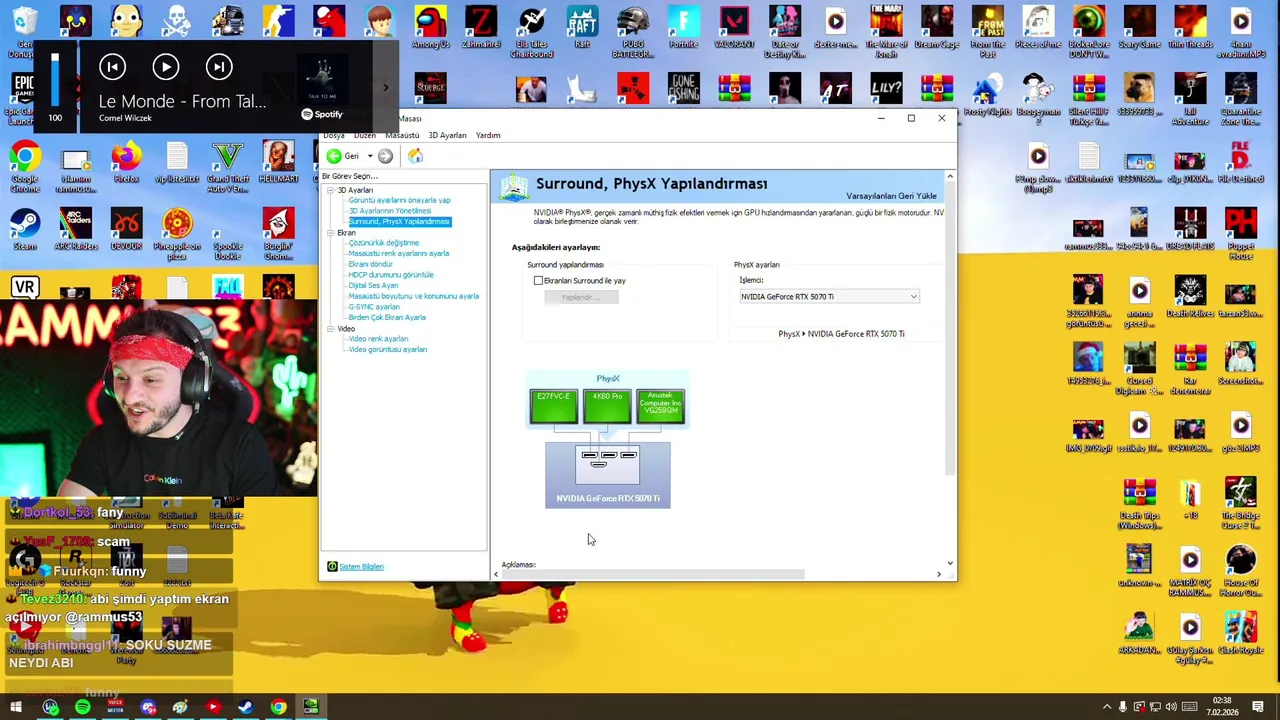
Task: Open the home icon in NVIDIA toolbar
Action: click(415, 156)
